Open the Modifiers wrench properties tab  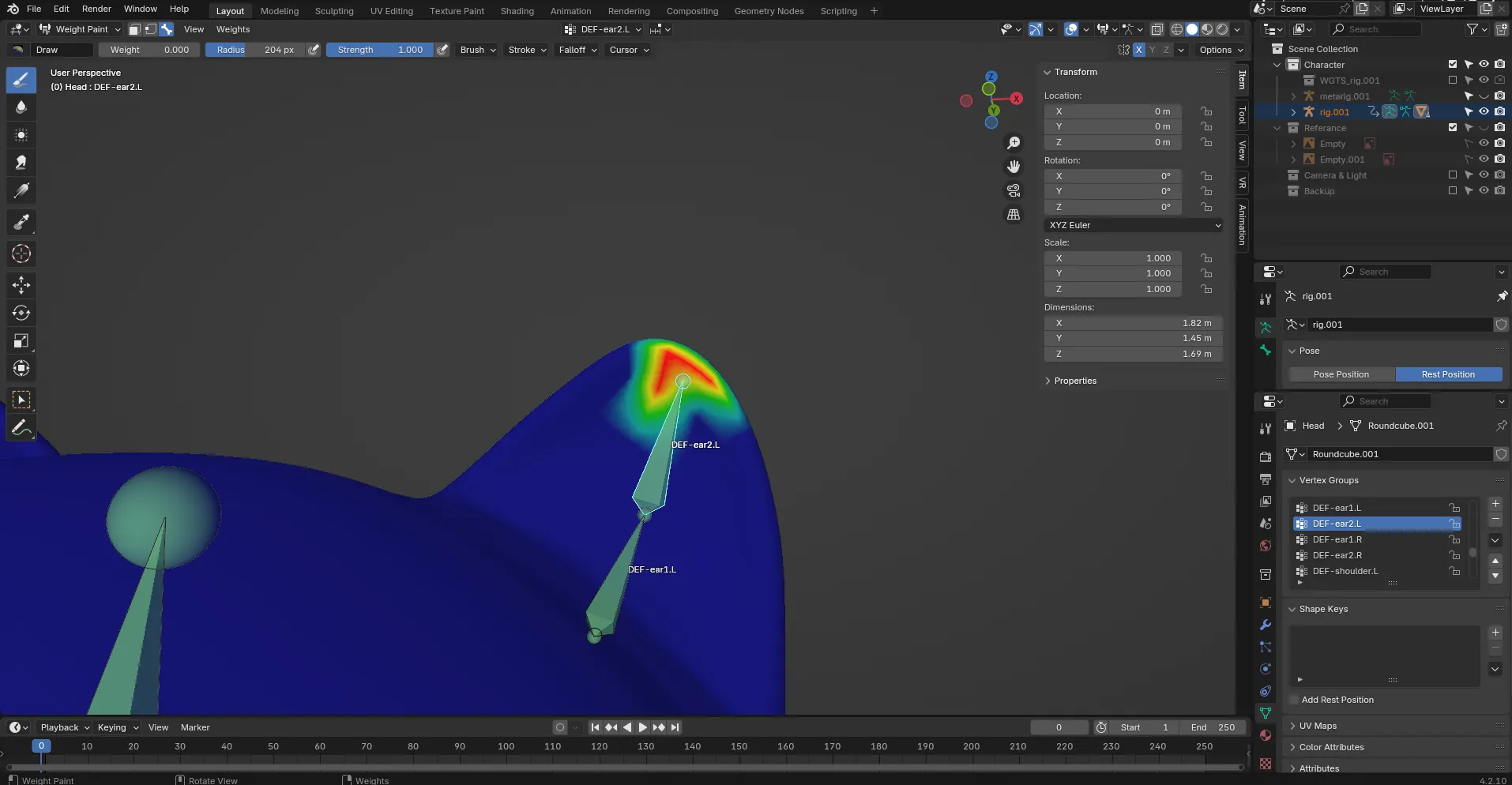coord(1266,625)
